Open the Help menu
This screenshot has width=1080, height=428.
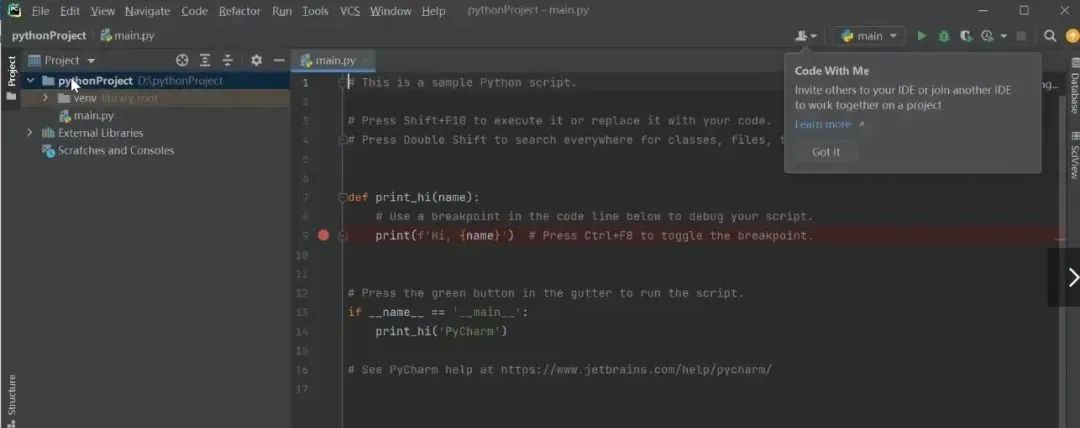point(433,11)
